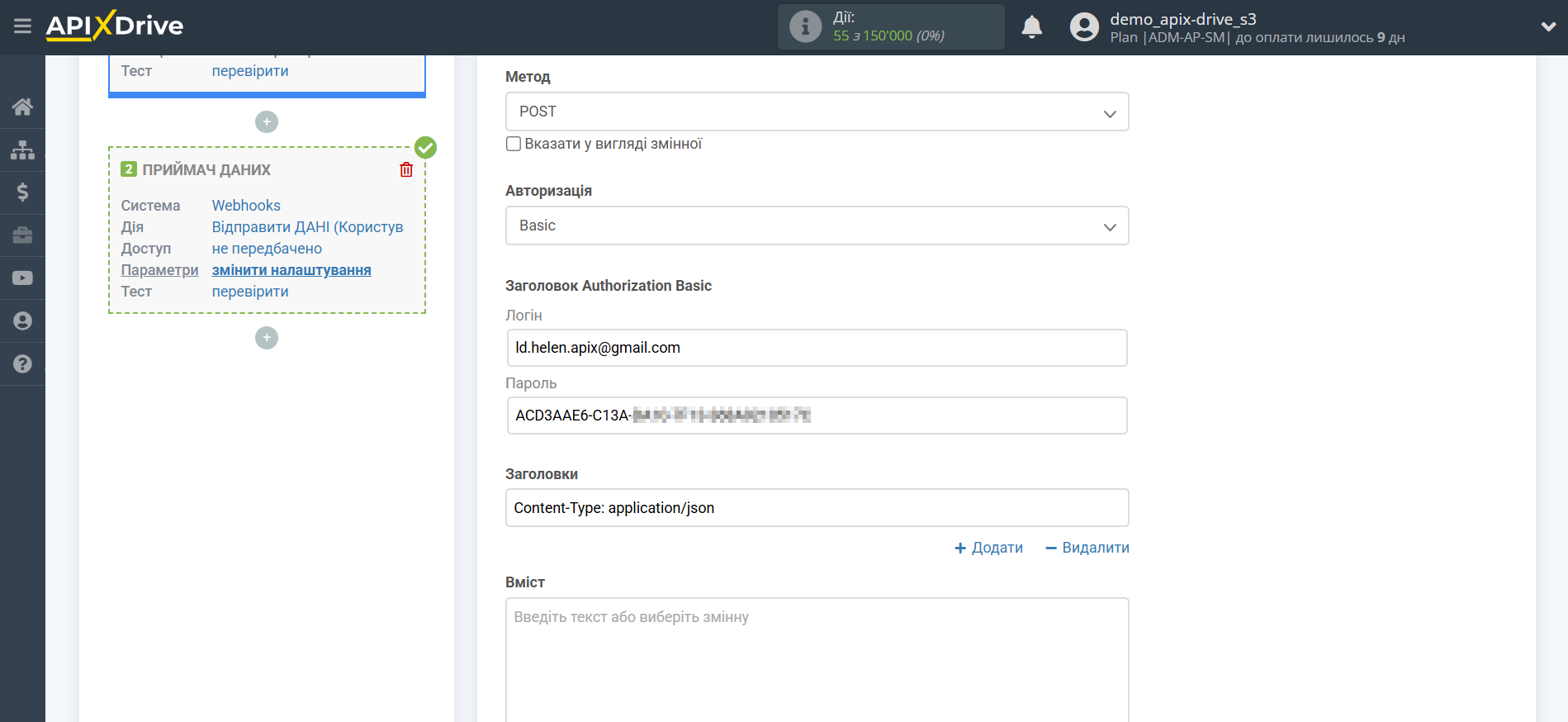Click 'перевірити' in the top source block

pyautogui.click(x=250, y=71)
